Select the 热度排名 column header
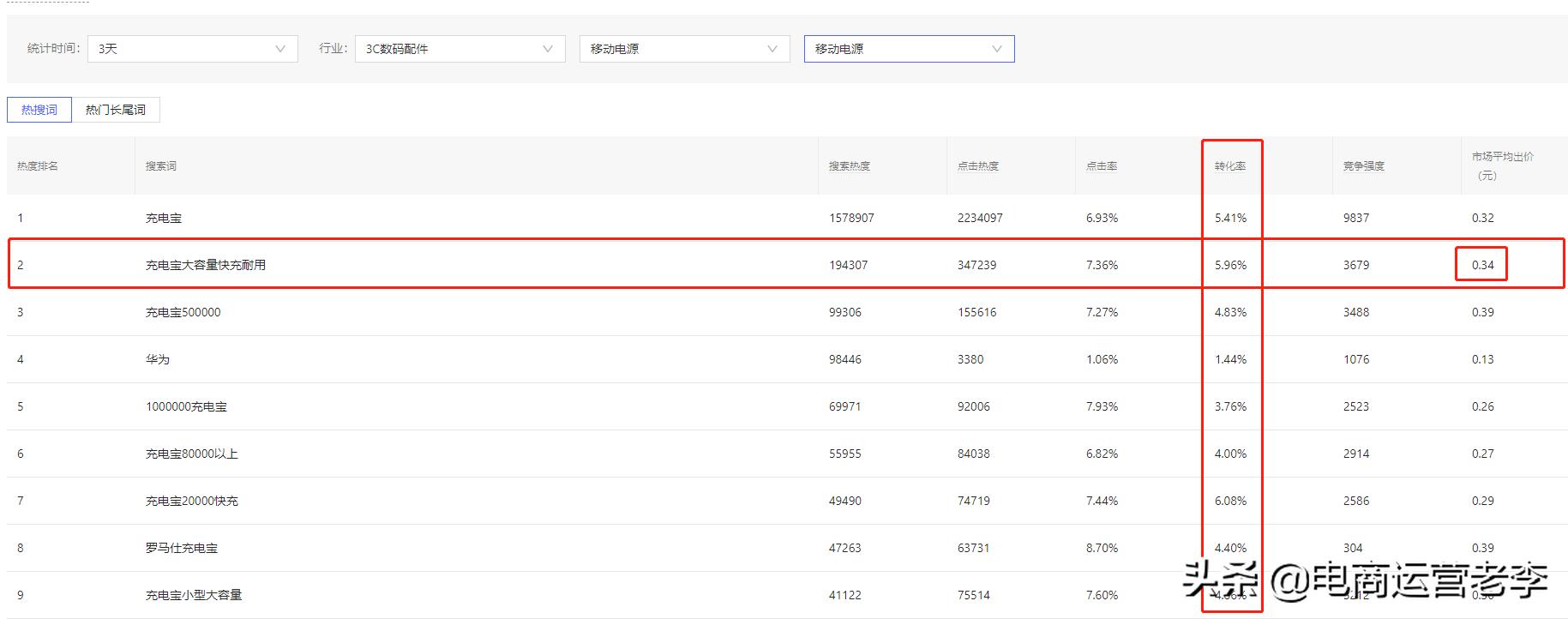Screen dimensions: 1568x619 pyautogui.click(x=38, y=166)
